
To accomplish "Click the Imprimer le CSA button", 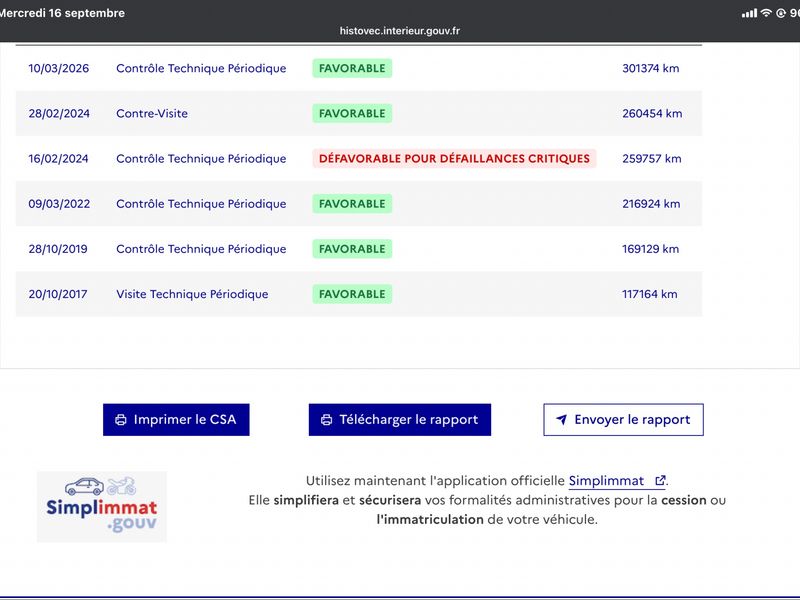I will pos(176,420).
